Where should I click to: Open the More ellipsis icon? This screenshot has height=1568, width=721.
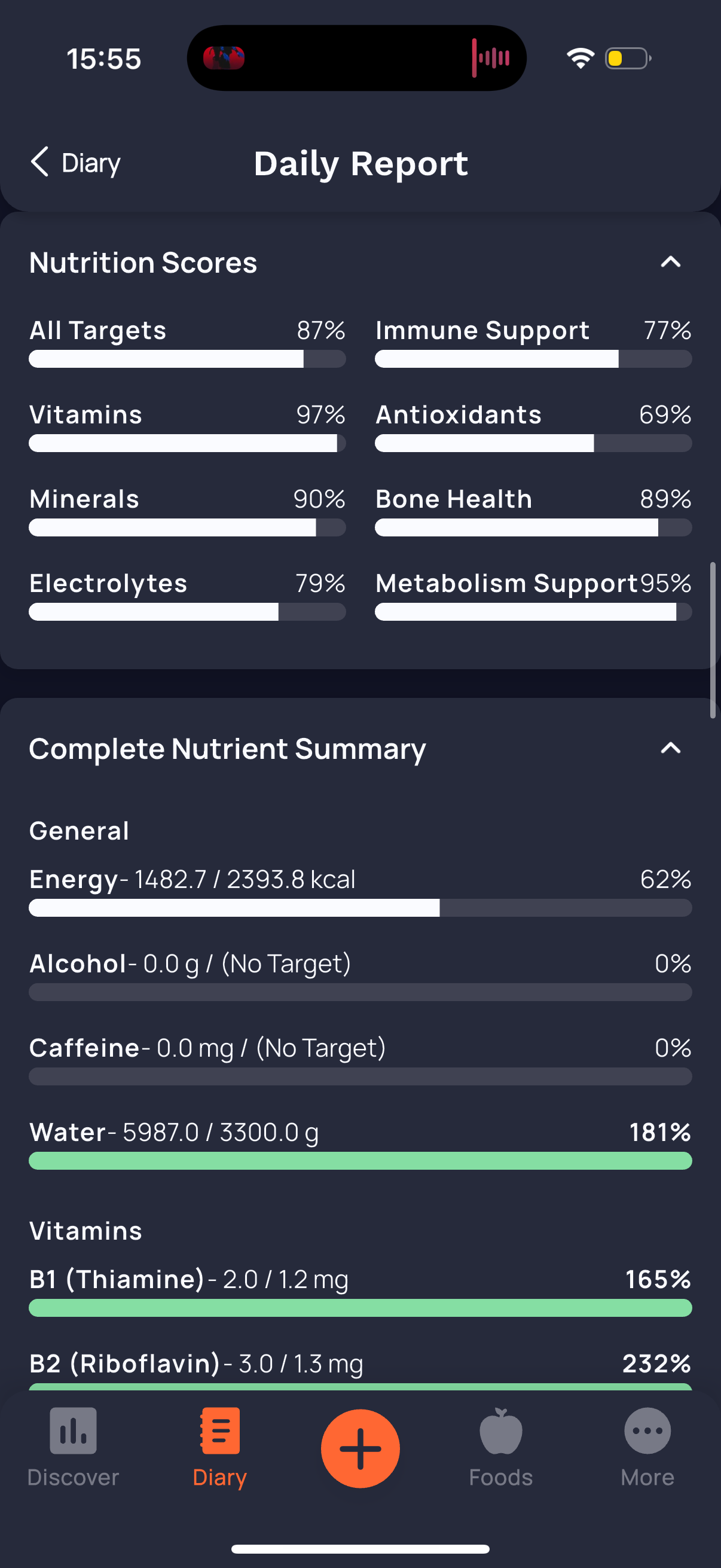(x=647, y=1430)
